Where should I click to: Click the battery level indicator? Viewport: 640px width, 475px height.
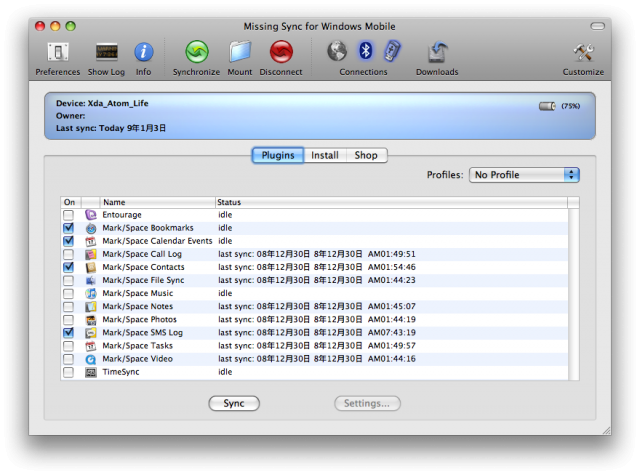tap(547, 106)
